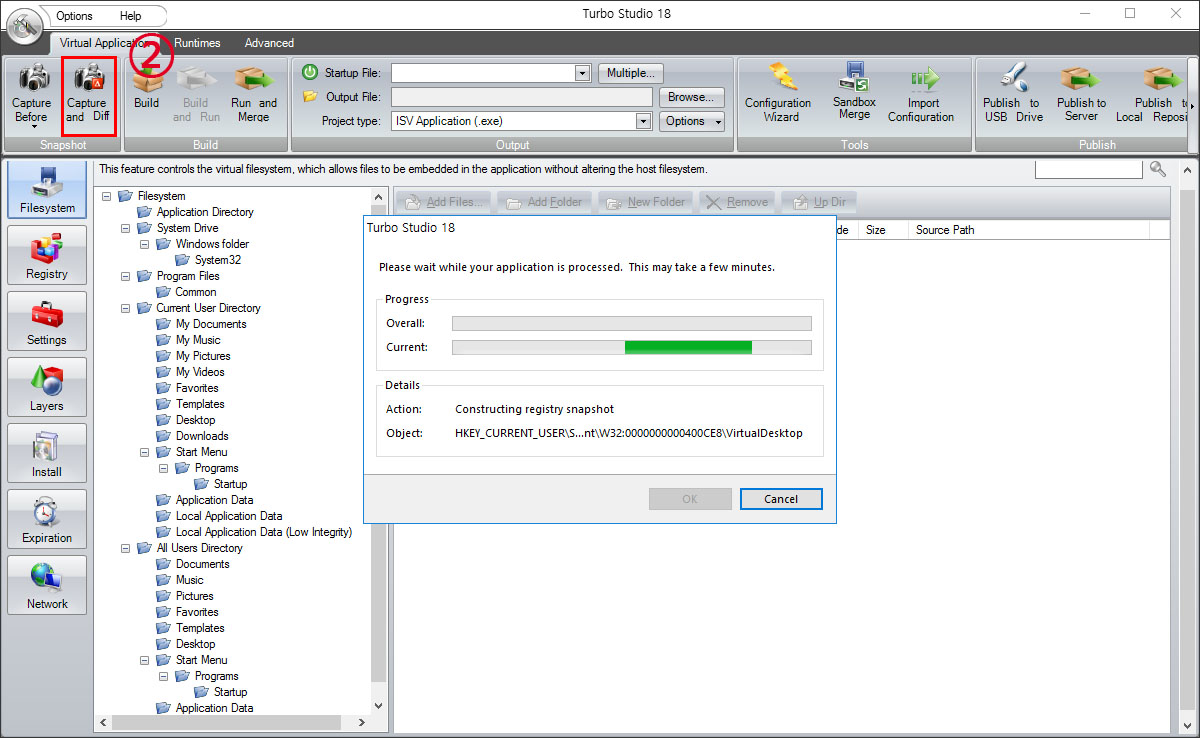Collapse the System Drive node
The image size is (1200, 738).
pyautogui.click(x=126, y=228)
